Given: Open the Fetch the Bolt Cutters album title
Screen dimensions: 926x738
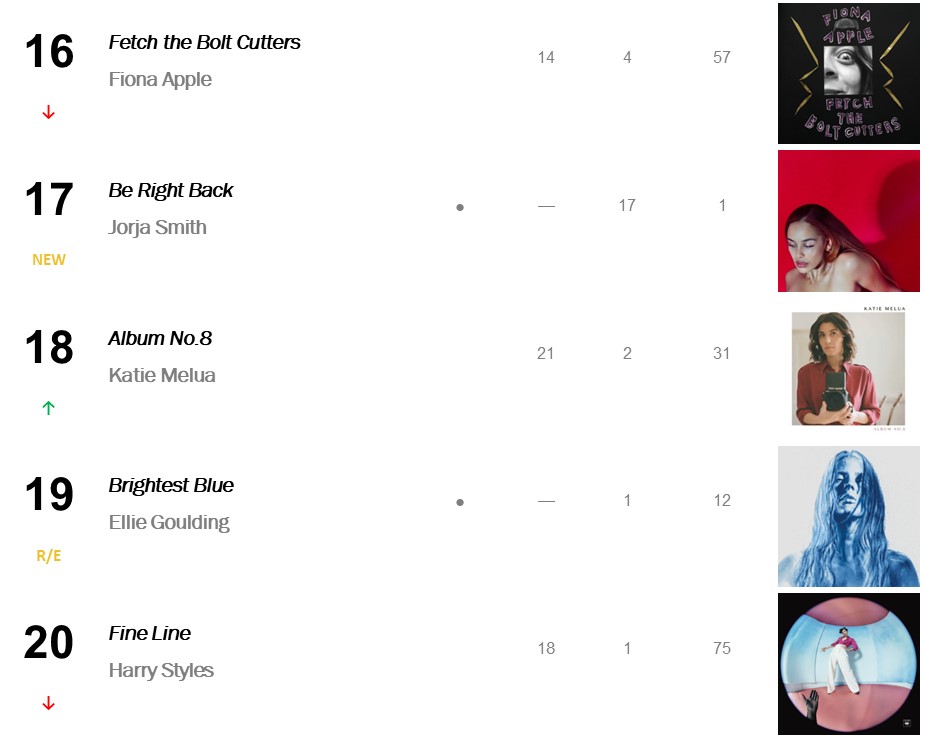Looking at the screenshot, I should tap(204, 43).
